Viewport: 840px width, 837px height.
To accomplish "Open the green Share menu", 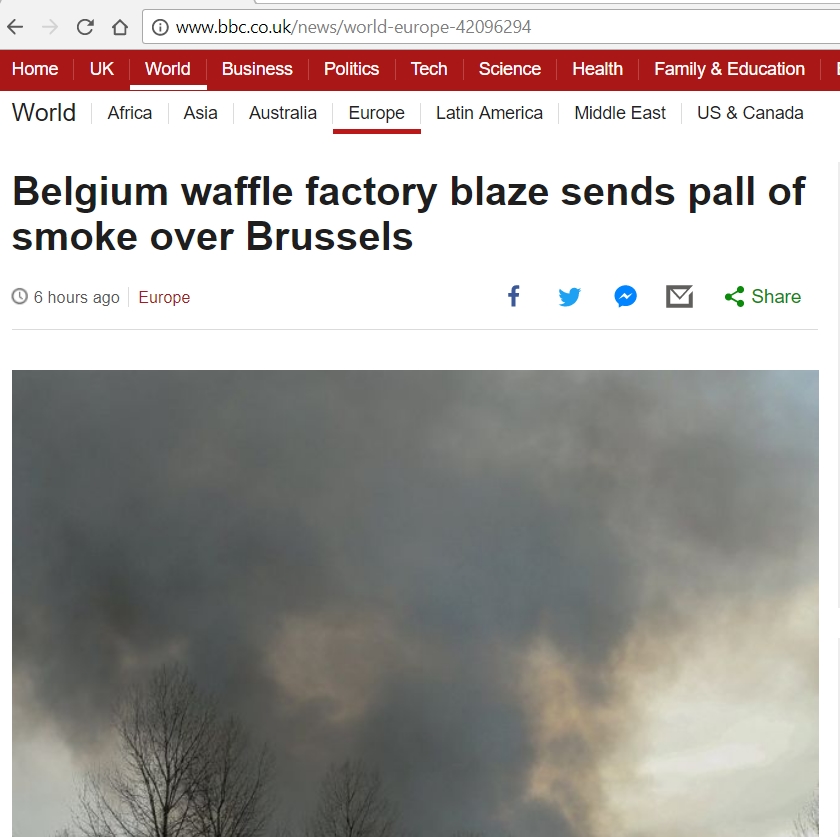I will [x=762, y=296].
